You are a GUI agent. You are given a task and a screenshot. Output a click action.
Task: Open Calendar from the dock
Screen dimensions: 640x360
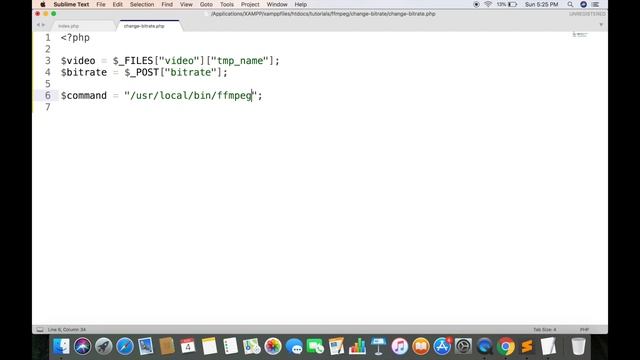tap(188, 347)
